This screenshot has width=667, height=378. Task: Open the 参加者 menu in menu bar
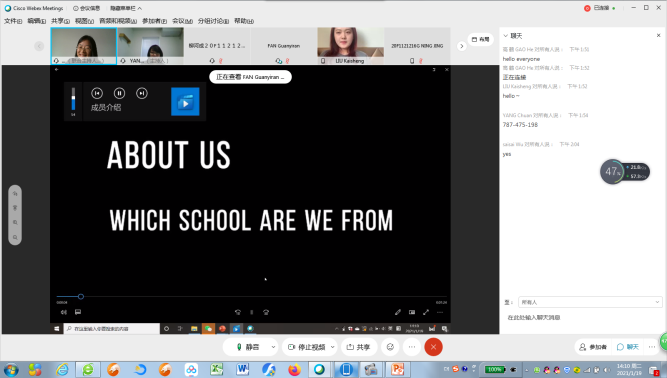pos(154,21)
